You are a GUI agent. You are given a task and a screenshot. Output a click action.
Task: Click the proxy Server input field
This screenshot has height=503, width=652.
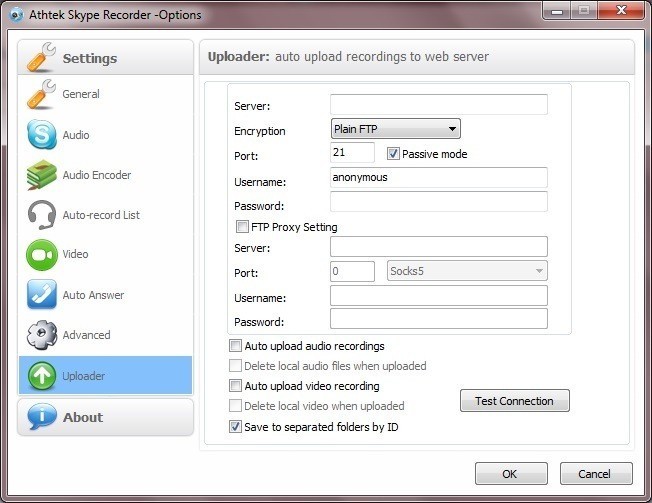click(x=439, y=247)
